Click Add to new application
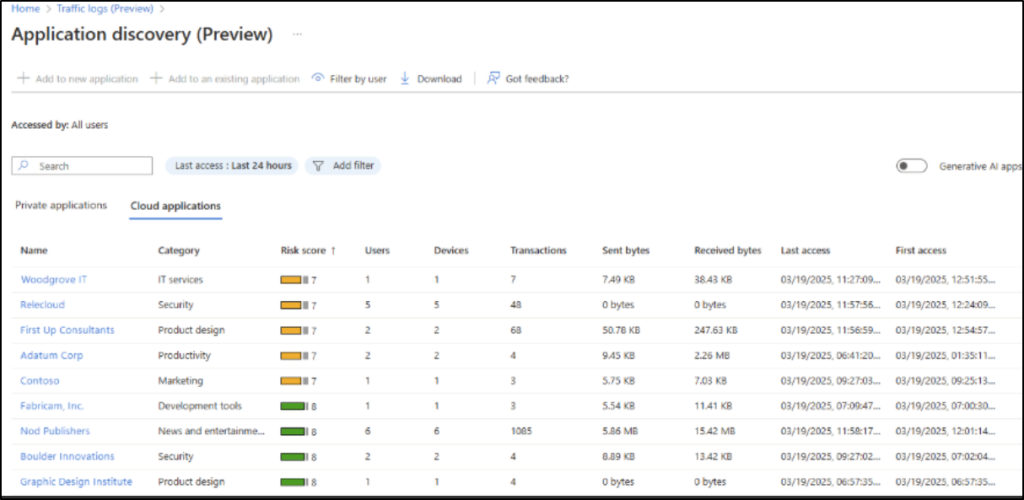The height and width of the screenshot is (500, 1024). 78,79
